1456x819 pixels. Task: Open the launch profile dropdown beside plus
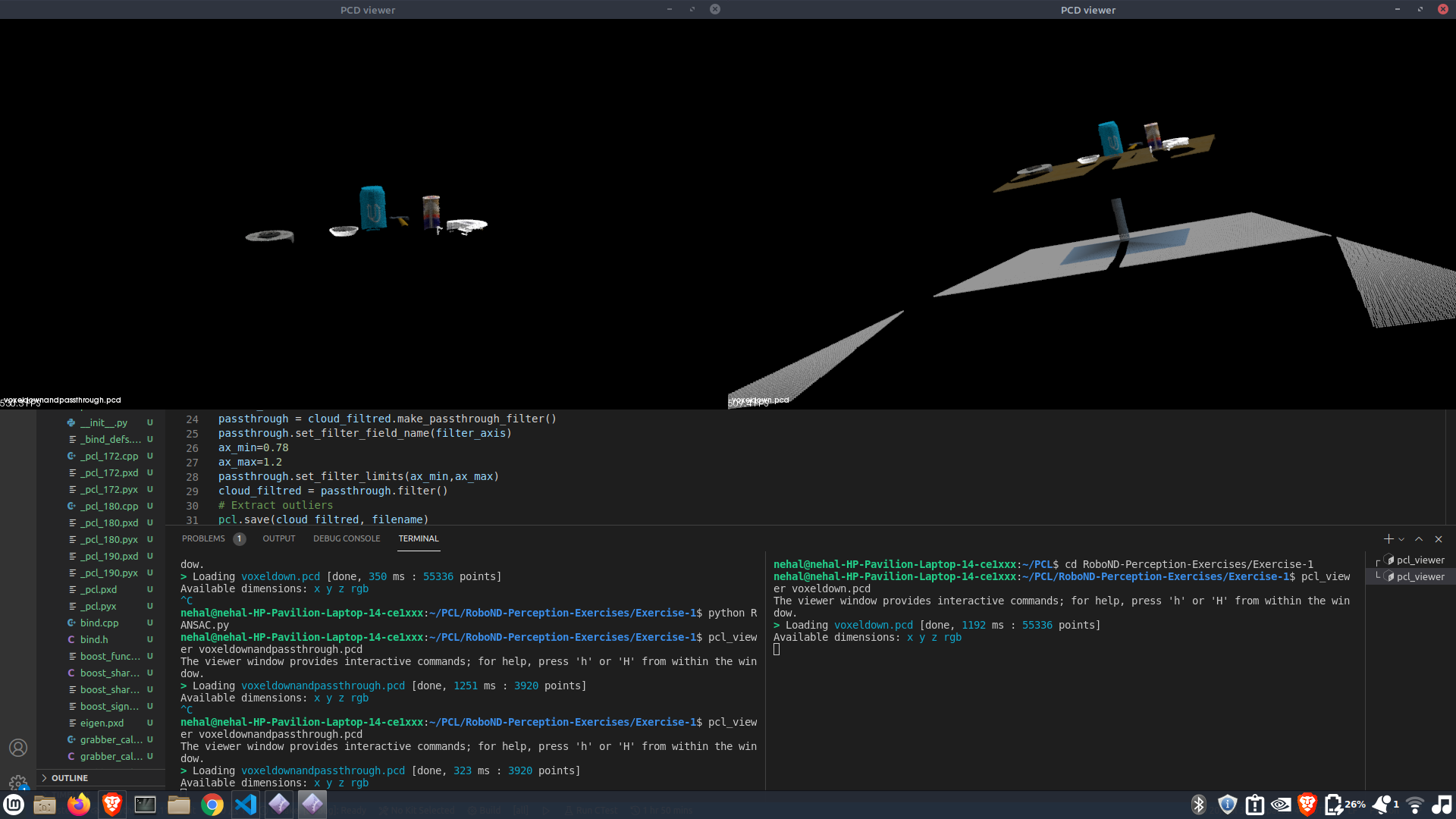(x=1401, y=539)
